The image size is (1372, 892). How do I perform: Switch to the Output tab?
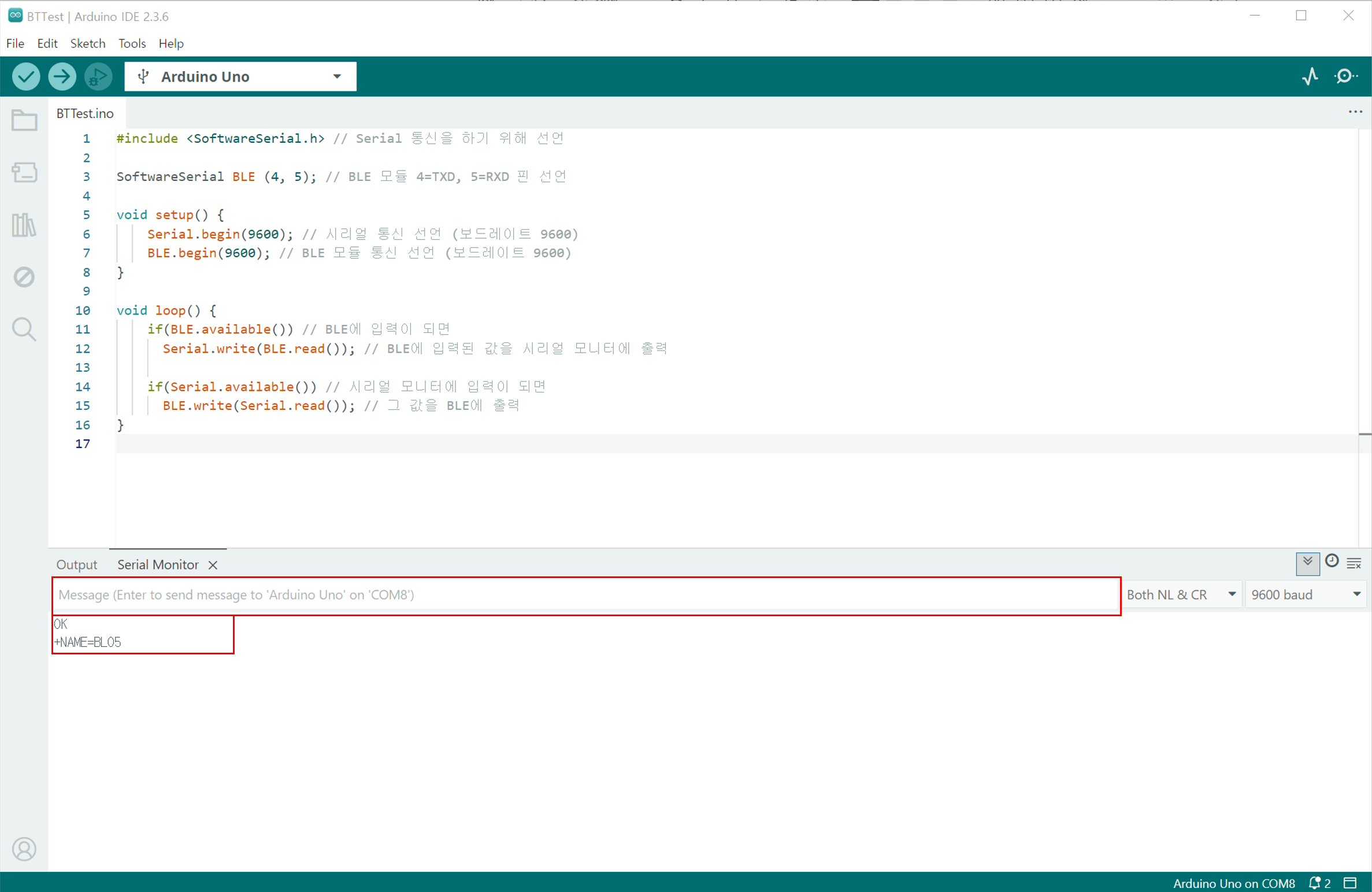(76, 564)
